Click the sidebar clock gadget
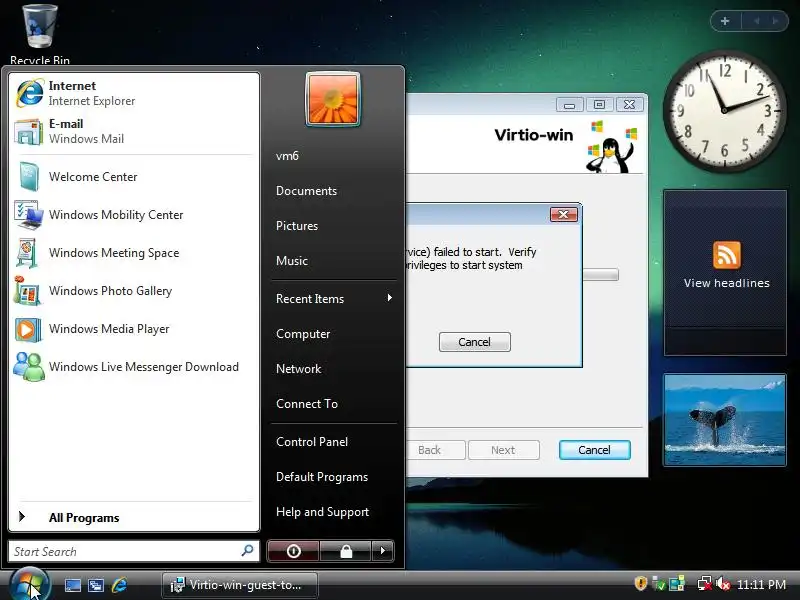Viewport: 800px width, 600px height. click(x=724, y=111)
